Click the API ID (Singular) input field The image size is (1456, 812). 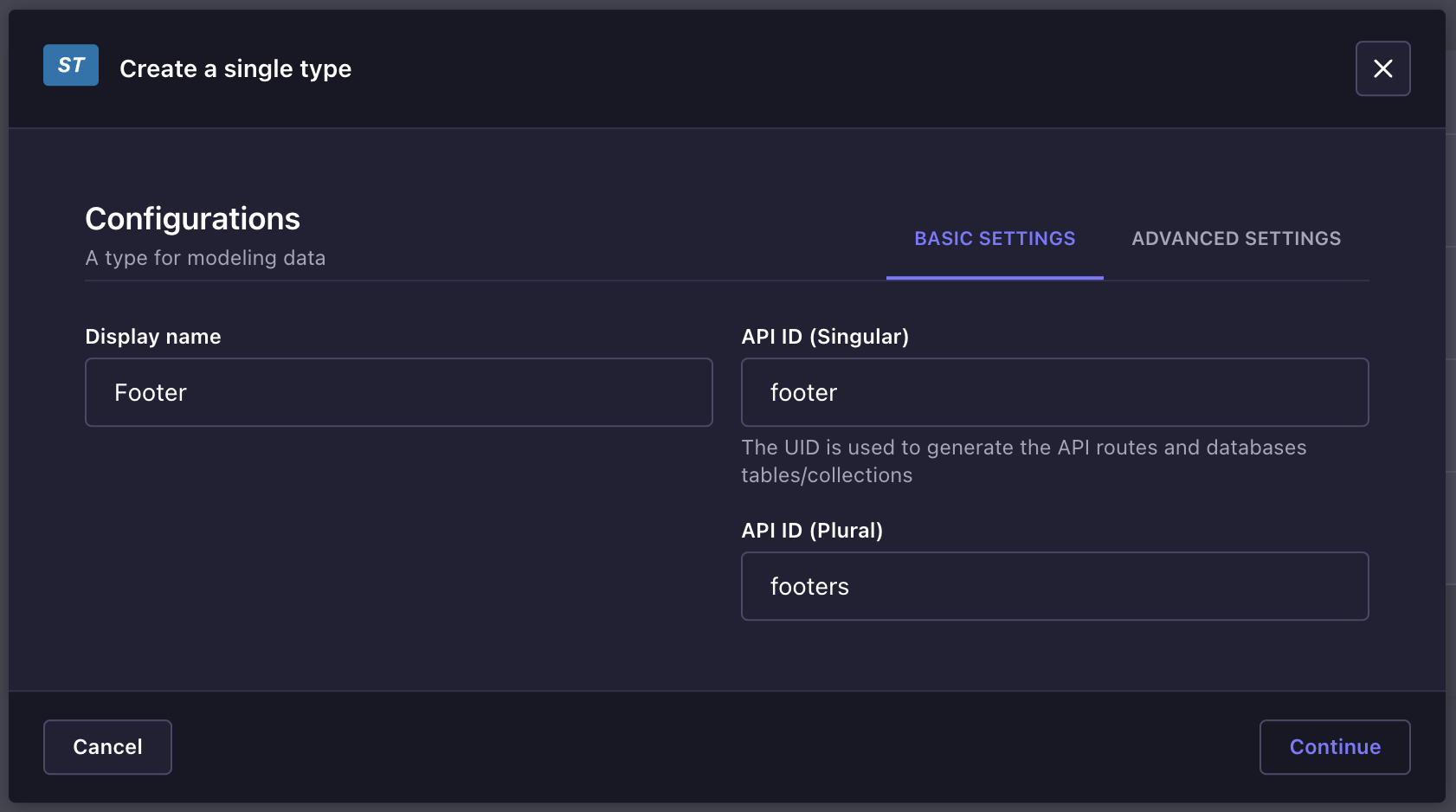point(1054,392)
